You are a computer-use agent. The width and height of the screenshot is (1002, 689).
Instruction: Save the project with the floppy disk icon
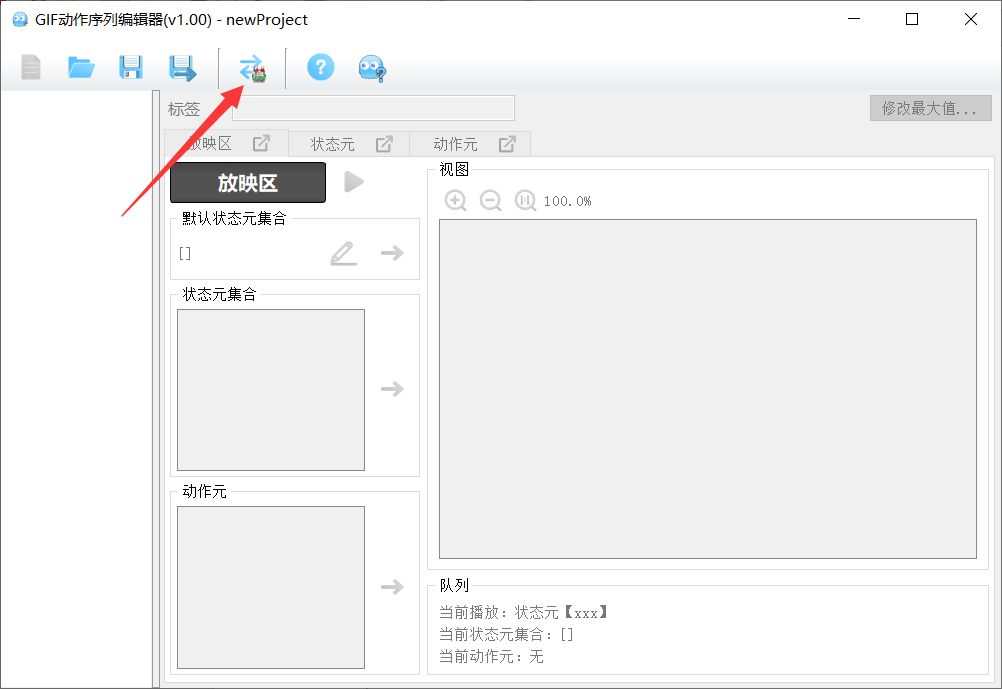pos(131,68)
